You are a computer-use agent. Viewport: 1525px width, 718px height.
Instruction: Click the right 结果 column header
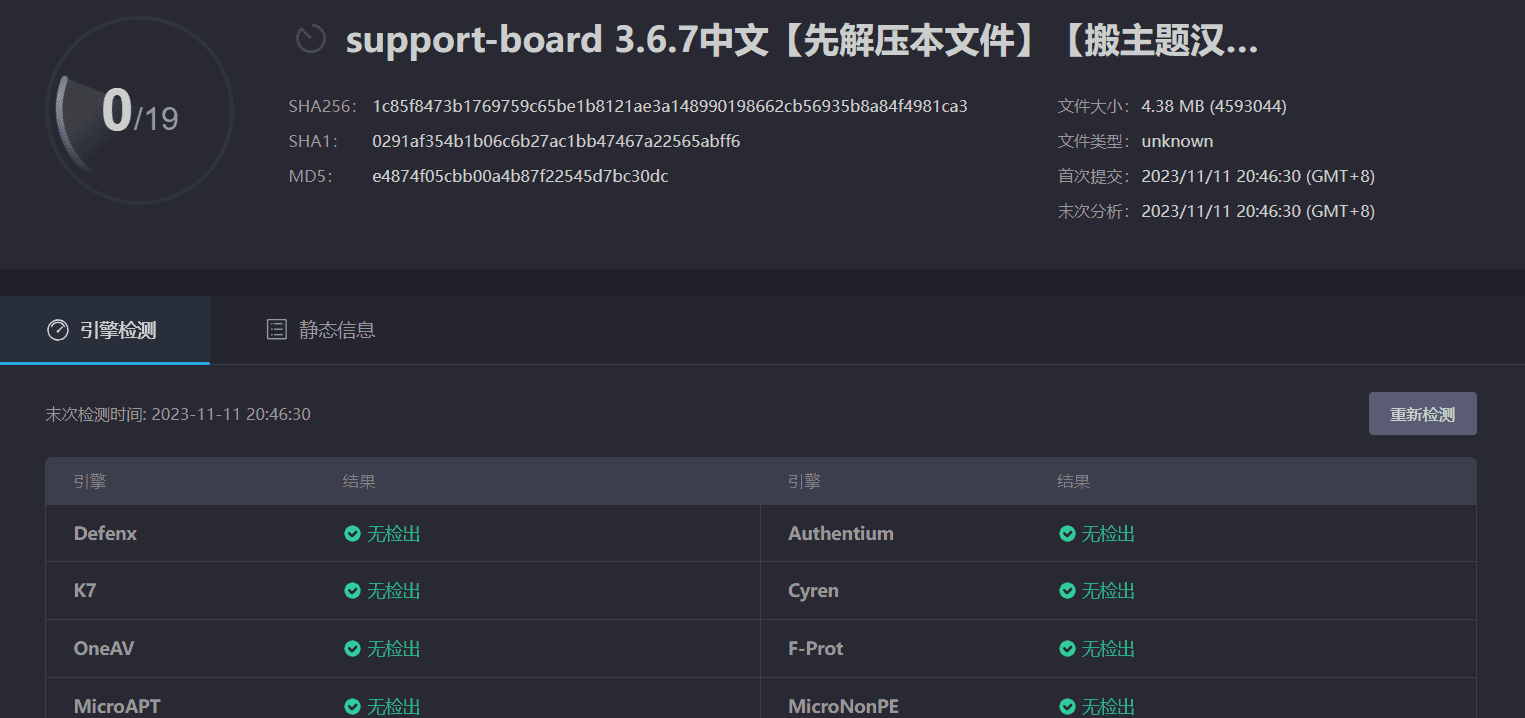pyautogui.click(x=1073, y=482)
